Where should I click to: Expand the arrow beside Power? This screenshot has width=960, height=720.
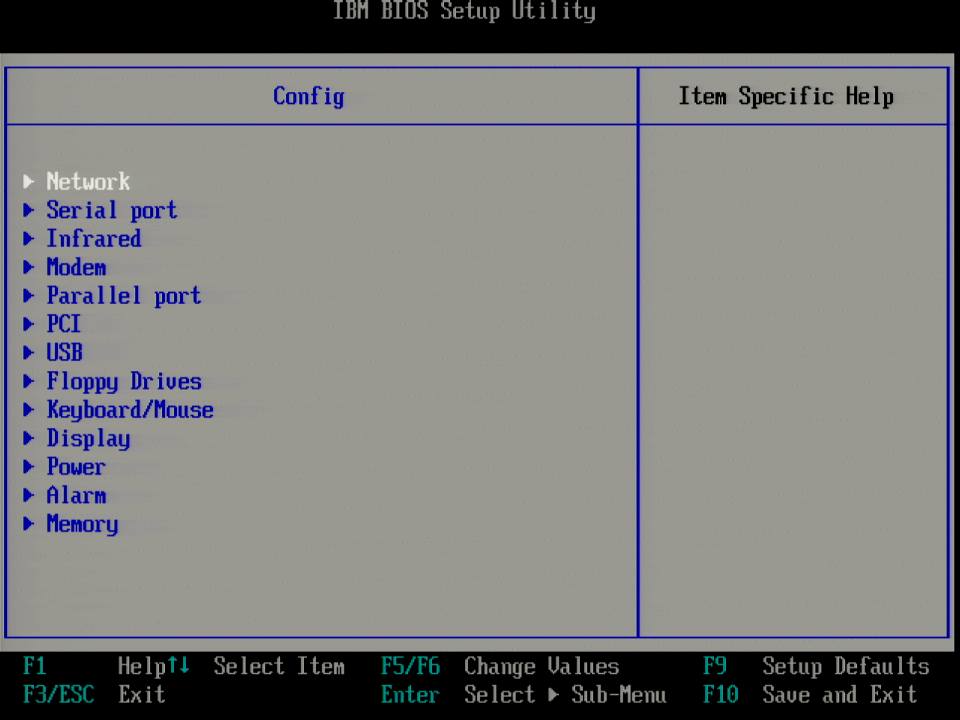tap(29, 467)
